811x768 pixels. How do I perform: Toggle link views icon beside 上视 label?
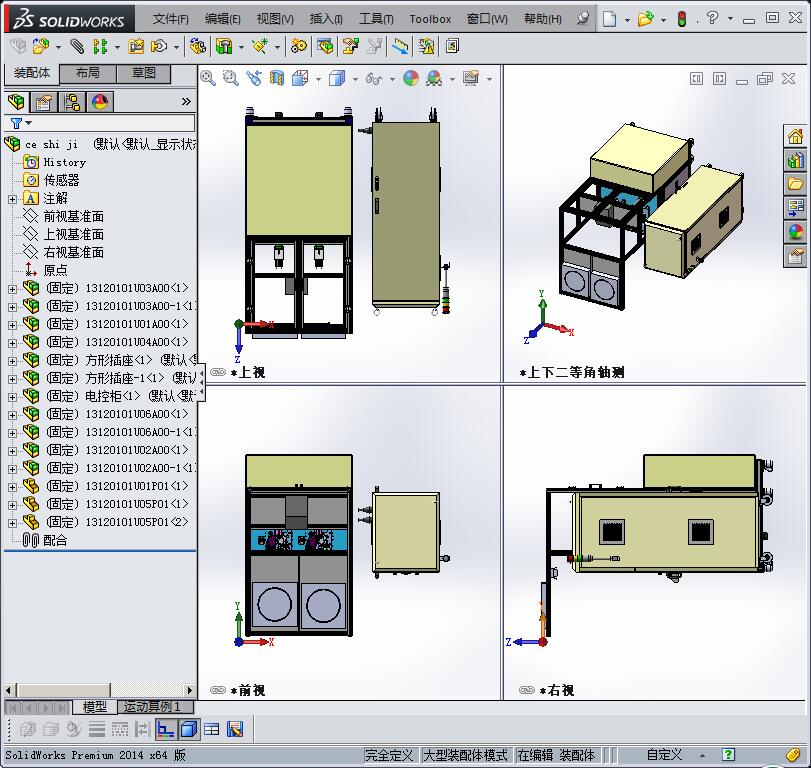pyautogui.click(x=218, y=372)
